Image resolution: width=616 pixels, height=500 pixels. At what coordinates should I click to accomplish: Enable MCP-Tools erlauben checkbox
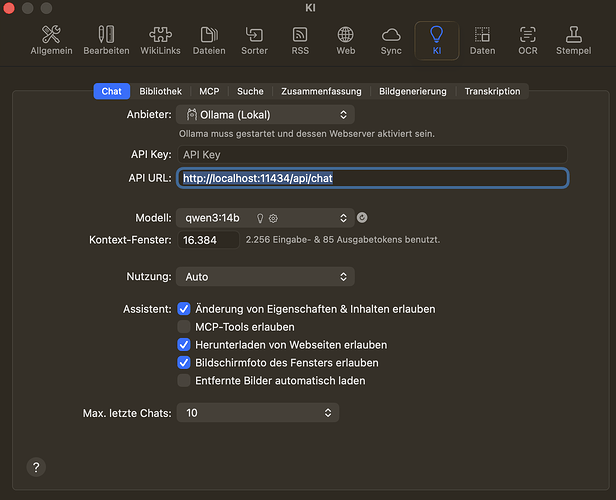(184, 327)
